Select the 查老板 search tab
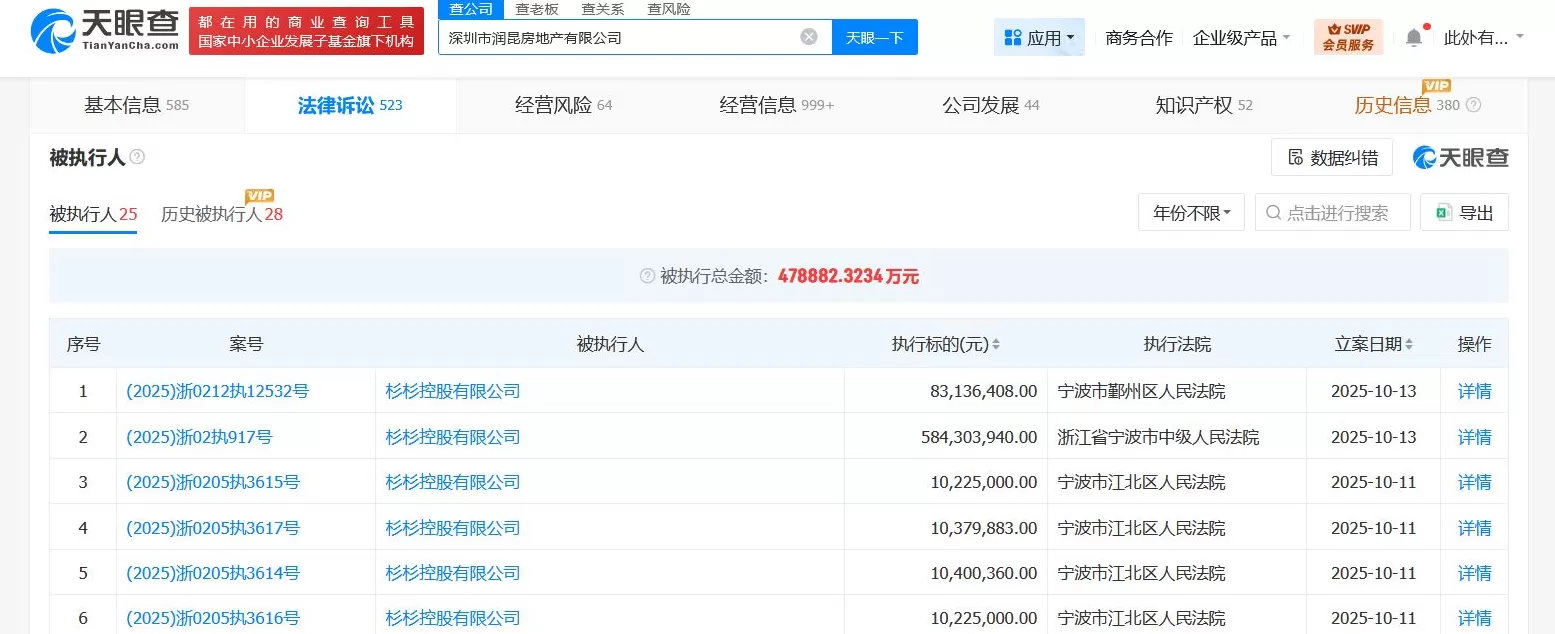The height and width of the screenshot is (634, 1555). pyautogui.click(x=538, y=9)
